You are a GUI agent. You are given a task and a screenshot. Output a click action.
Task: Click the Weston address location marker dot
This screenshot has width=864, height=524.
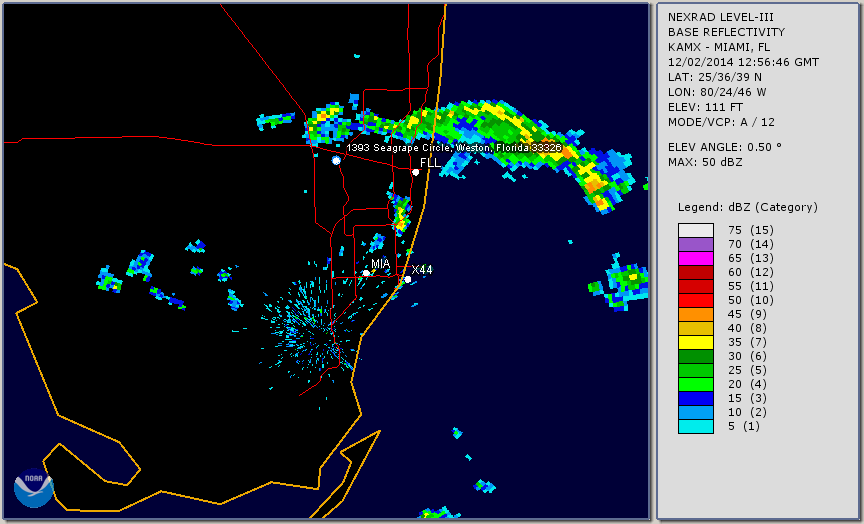[336, 160]
